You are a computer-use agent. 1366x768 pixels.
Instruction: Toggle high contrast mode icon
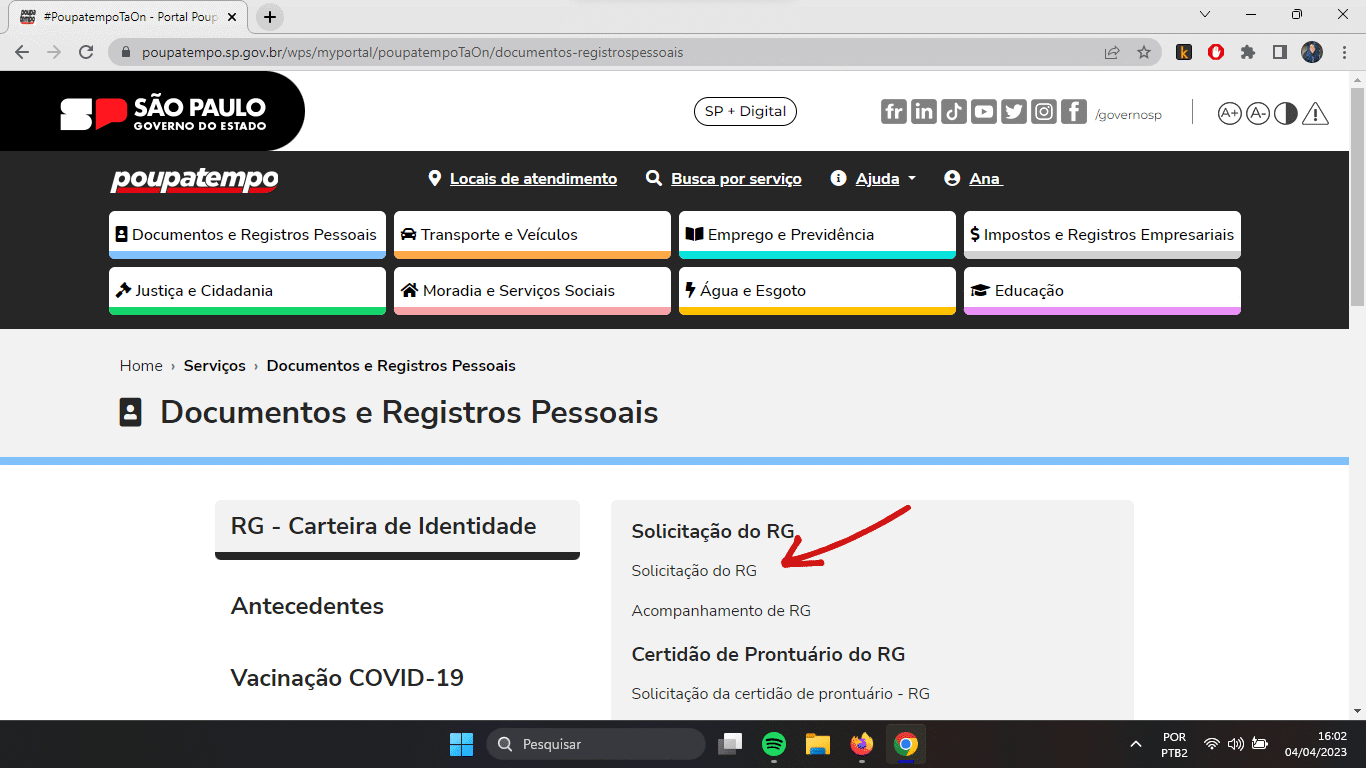(x=1286, y=113)
